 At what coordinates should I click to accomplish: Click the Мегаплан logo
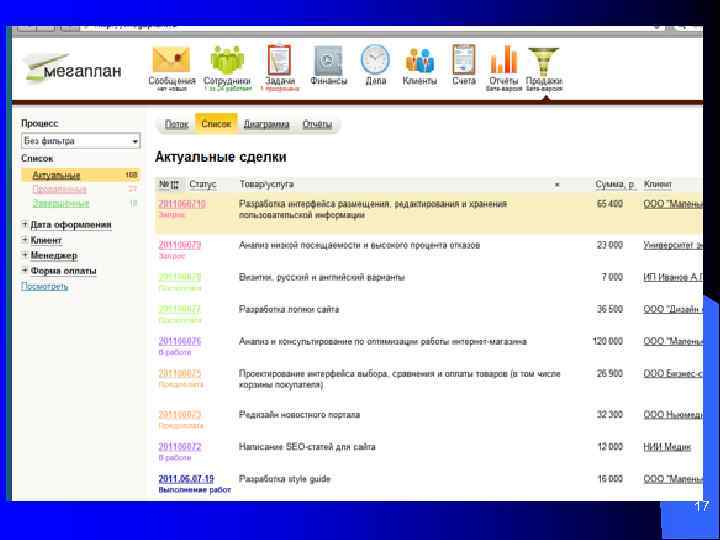73,69
